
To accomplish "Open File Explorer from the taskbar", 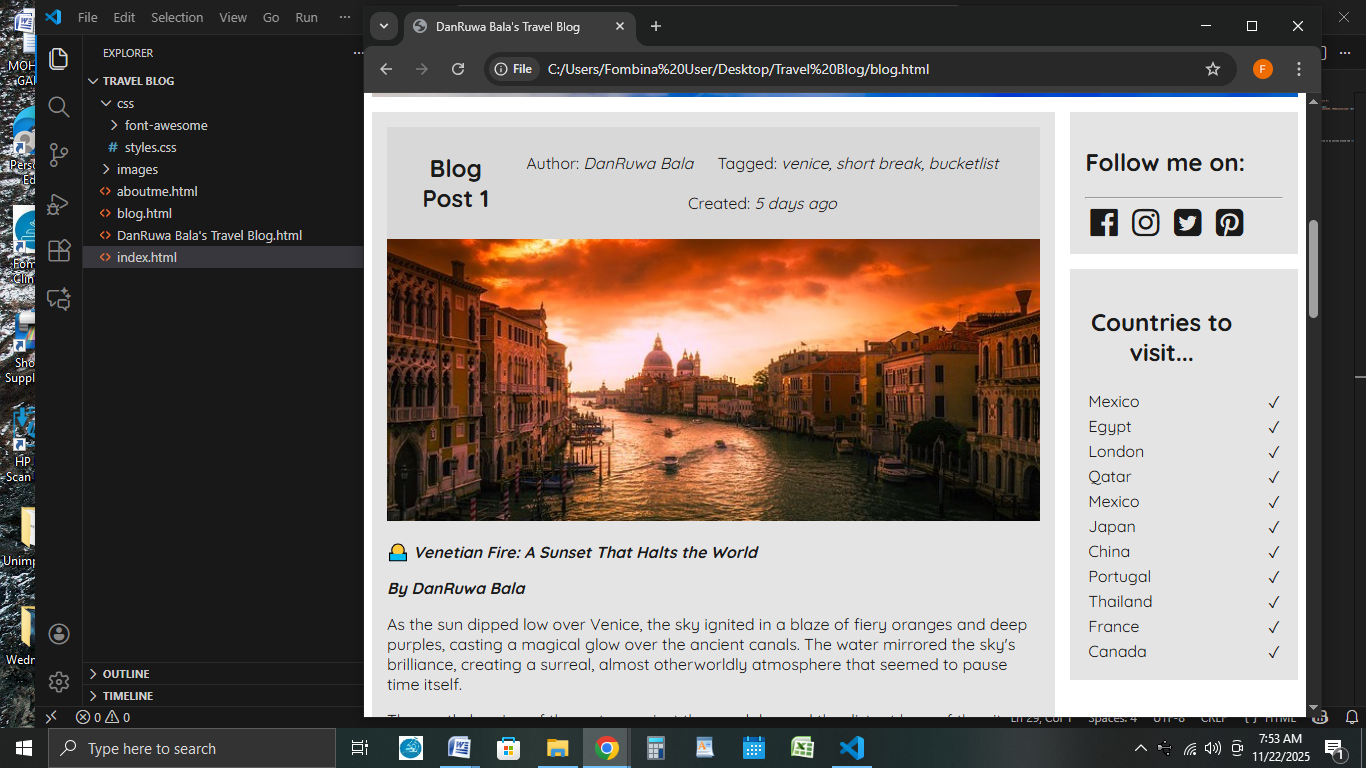I will [x=558, y=748].
